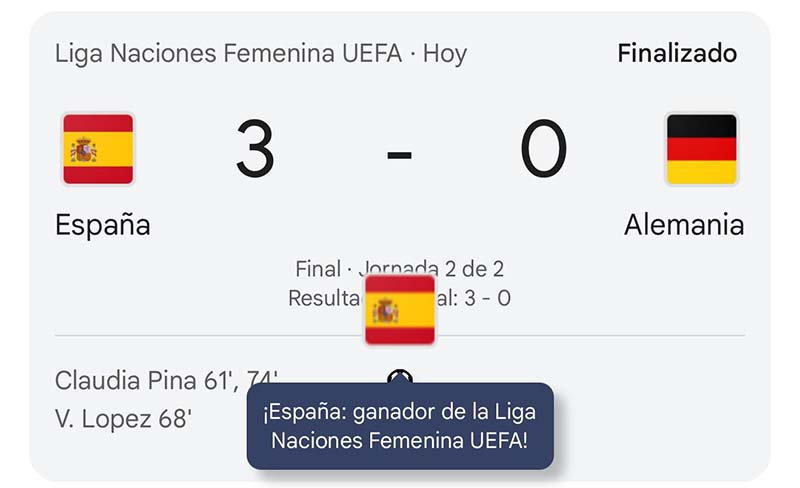
Task: Click the word "Final" in the round line
Action: (317, 269)
